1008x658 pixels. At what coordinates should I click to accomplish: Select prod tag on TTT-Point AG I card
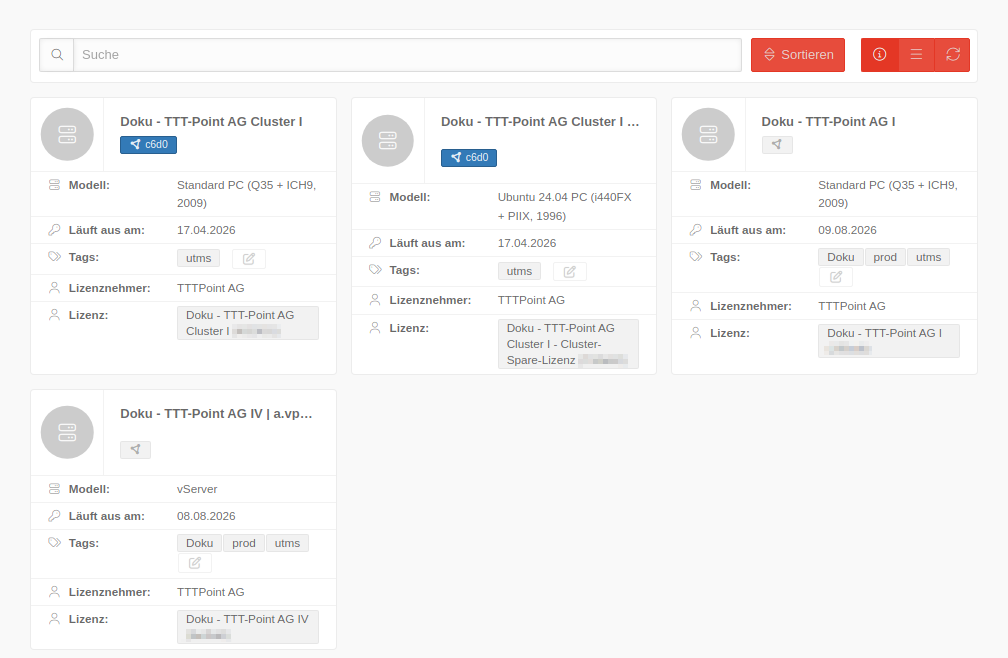pos(885,257)
